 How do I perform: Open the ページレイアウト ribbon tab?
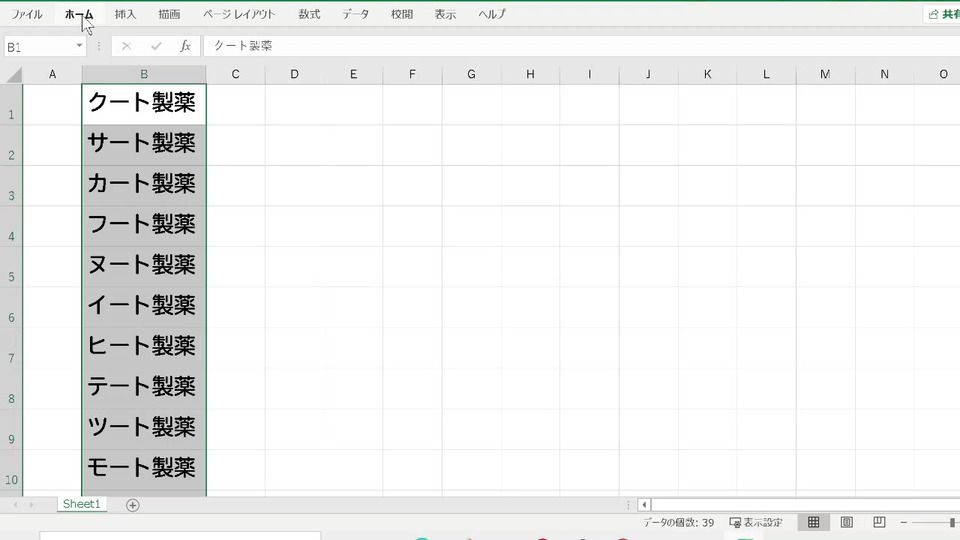(x=239, y=14)
